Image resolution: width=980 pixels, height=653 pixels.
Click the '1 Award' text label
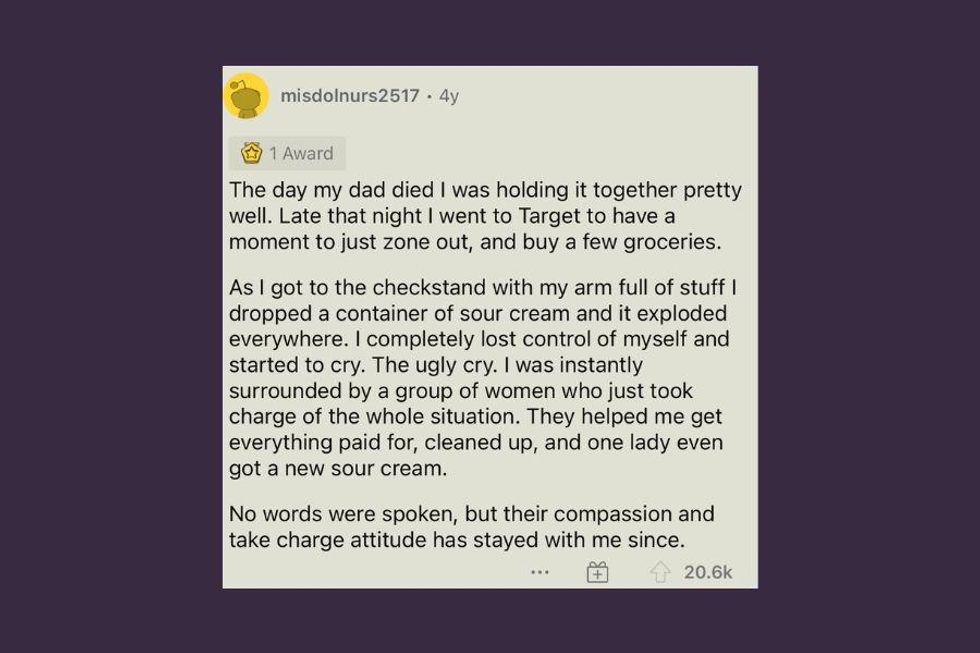[300, 154]
